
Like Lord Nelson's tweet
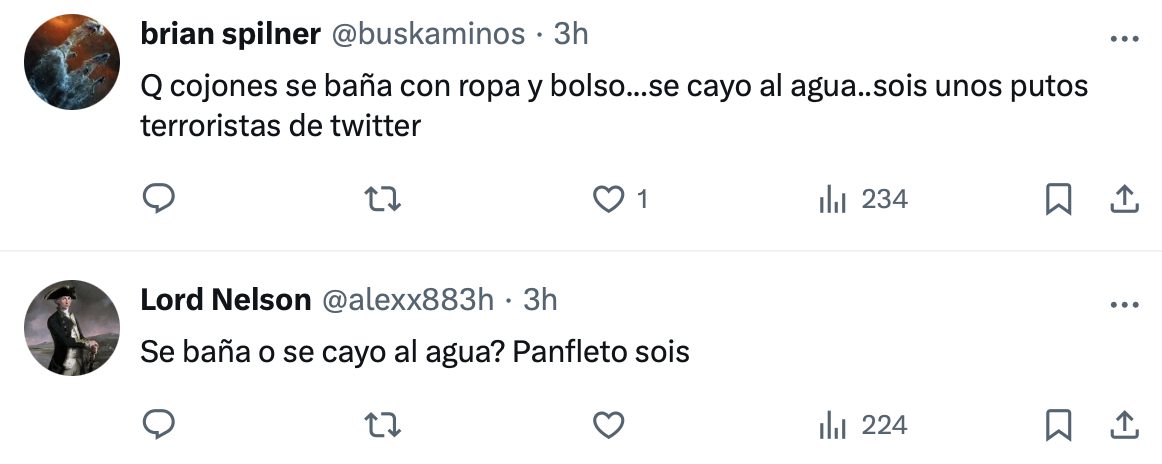click(x=609, y=425)
